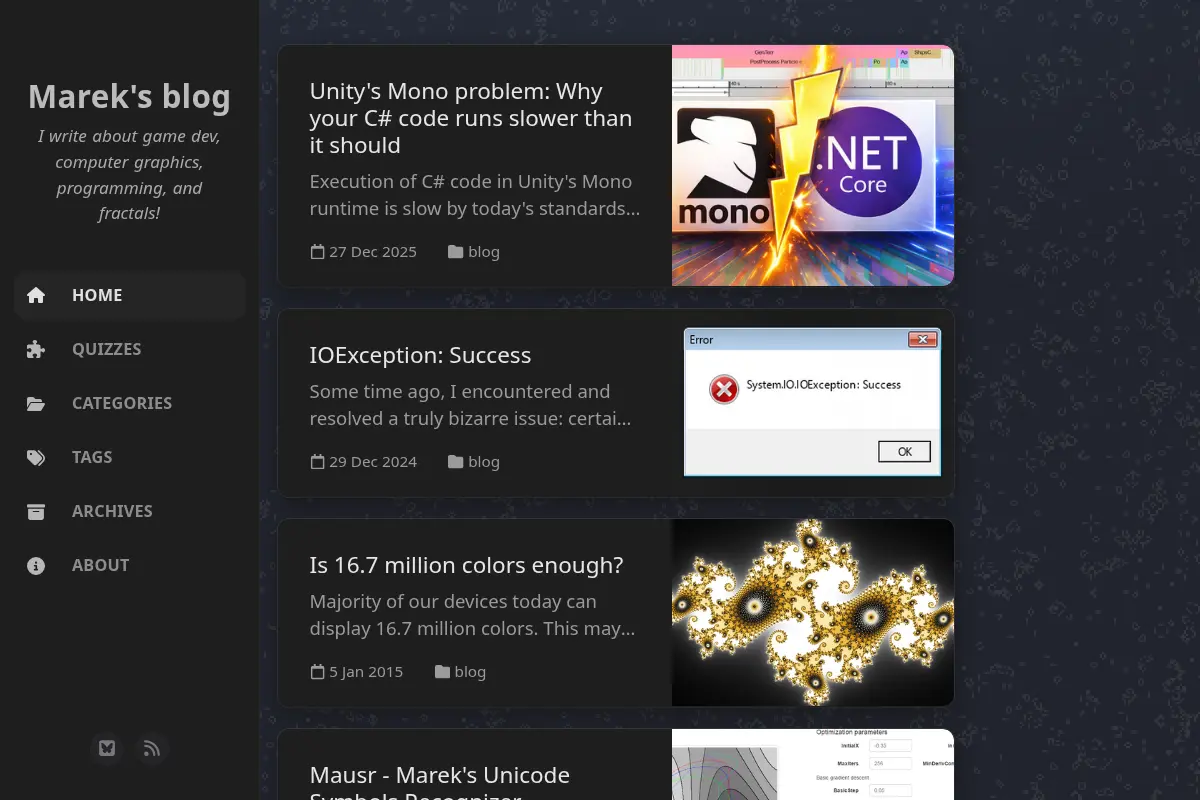Click the Marek's blog site title

pyautogui.click(x=129, y=97)
